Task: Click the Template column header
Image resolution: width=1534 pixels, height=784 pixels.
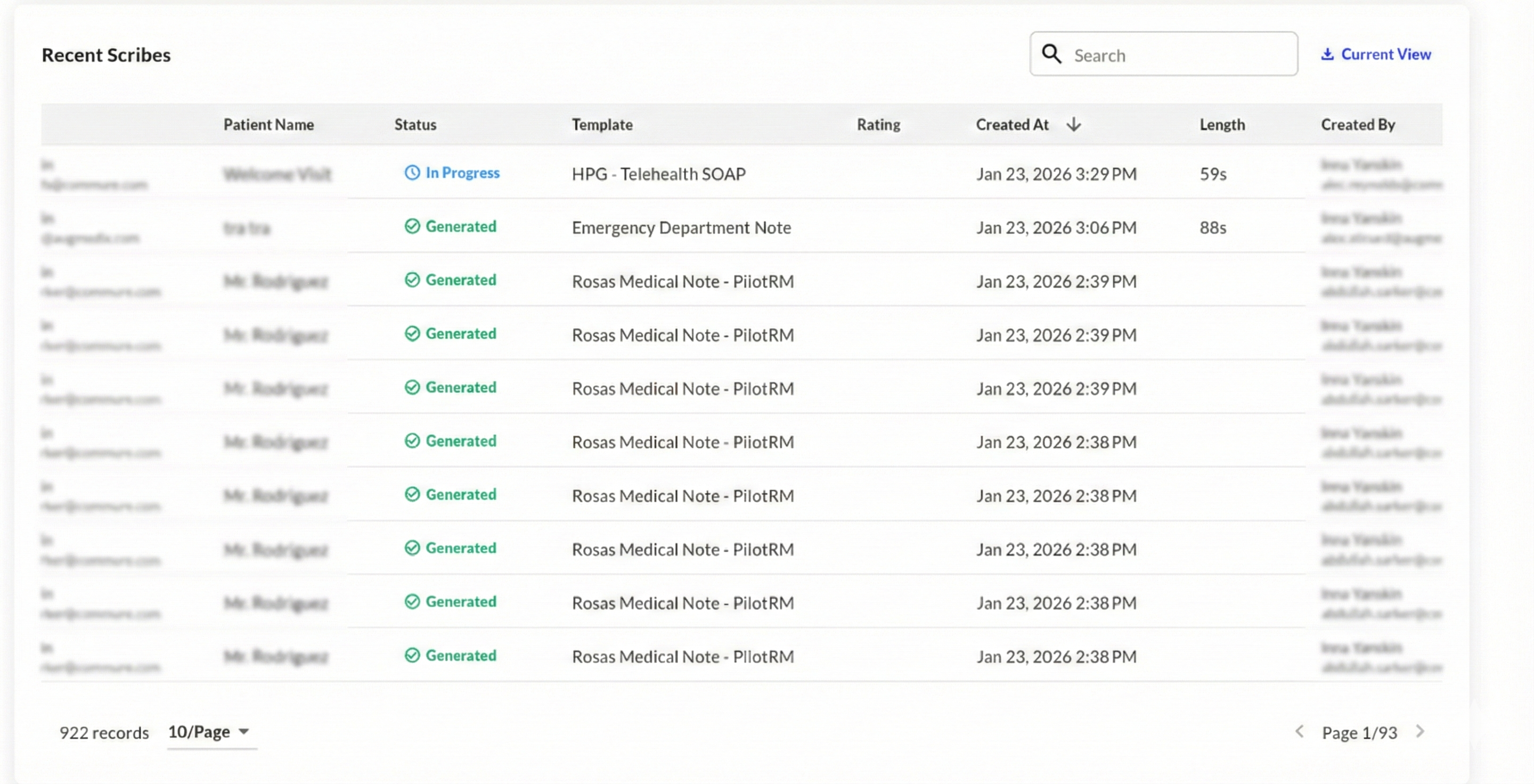Action: click(602, 125)
